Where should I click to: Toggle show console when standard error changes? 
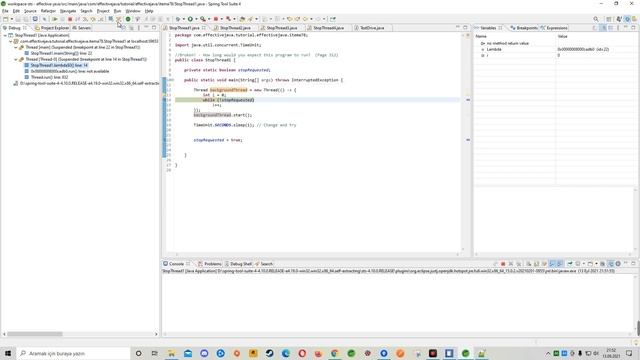coord(560,264)
